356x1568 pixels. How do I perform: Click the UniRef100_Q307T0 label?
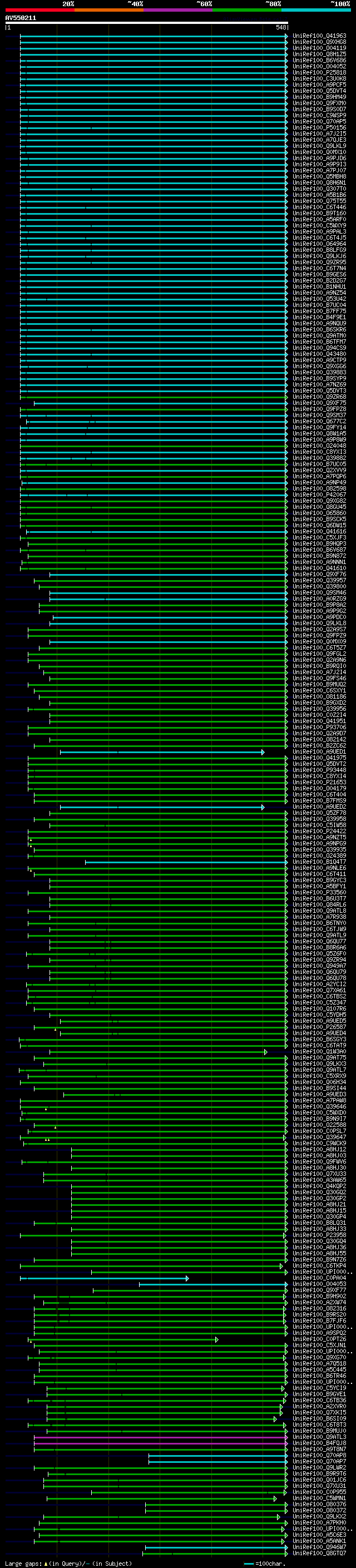click(319, 189)
